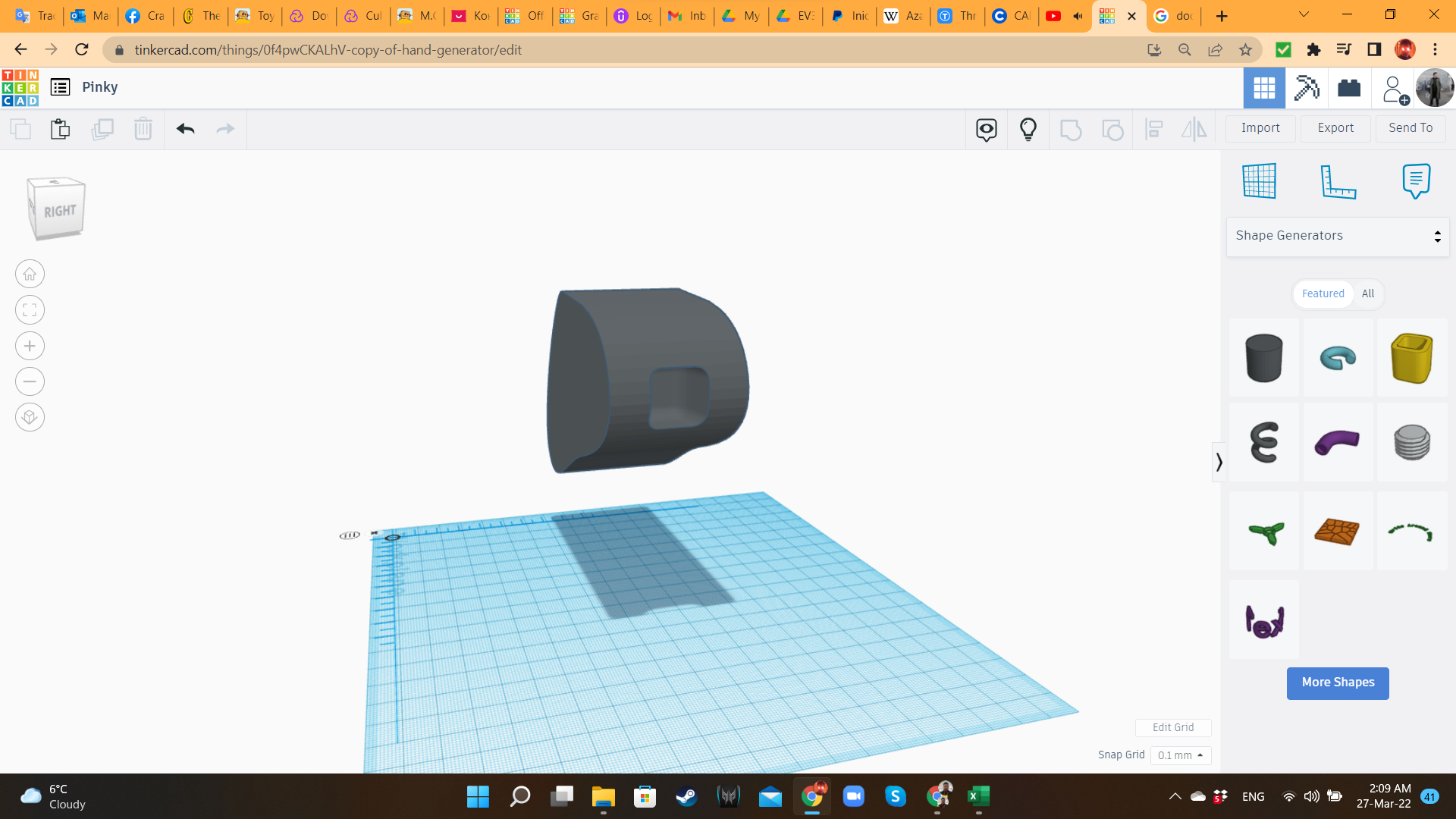The image size is (1456, 819).
Task: Click the More Shapes button
Action: click(x=1338, y=682)
